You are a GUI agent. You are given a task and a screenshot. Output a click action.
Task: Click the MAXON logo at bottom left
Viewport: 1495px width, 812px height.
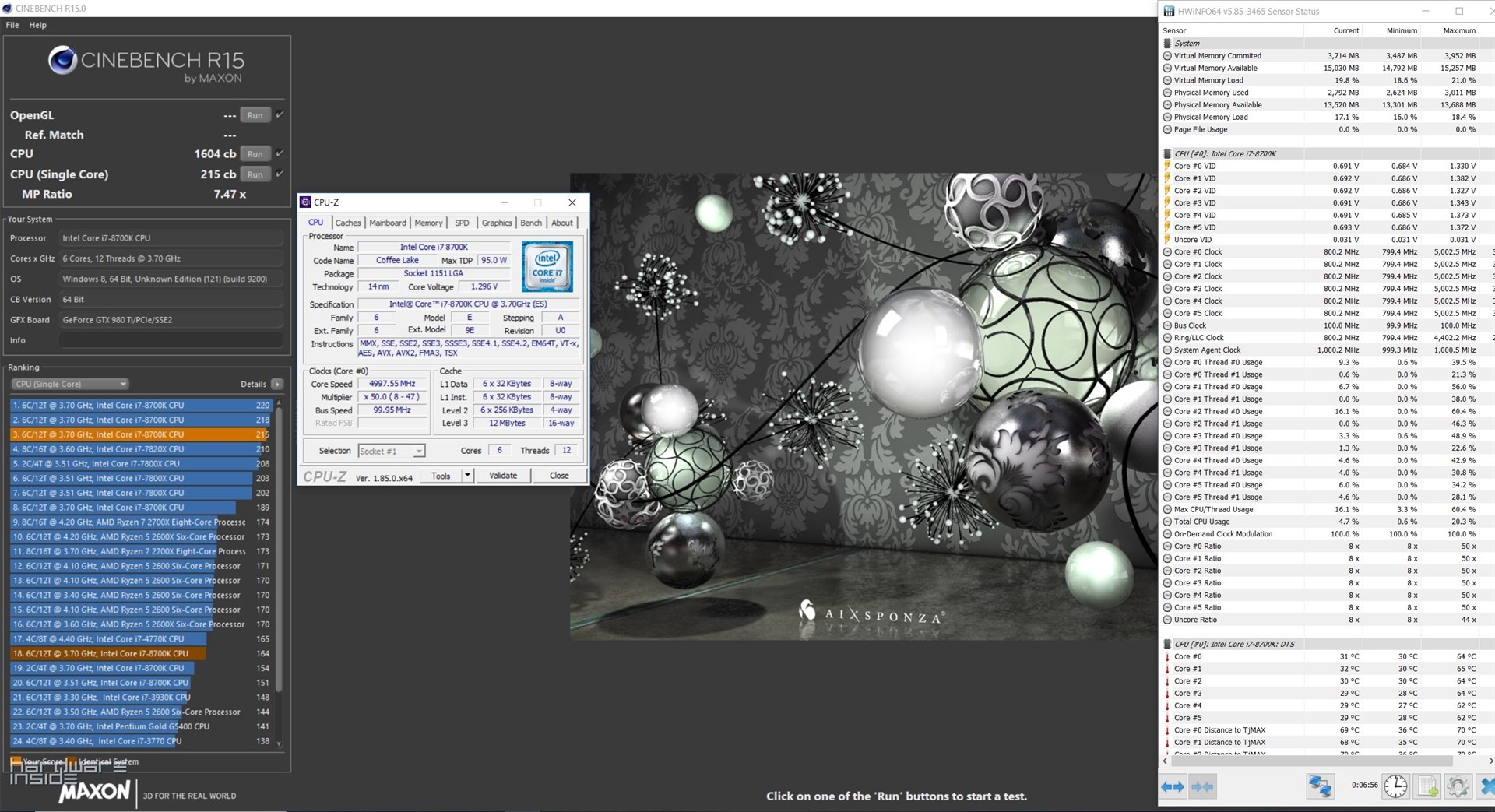point(95,793)
